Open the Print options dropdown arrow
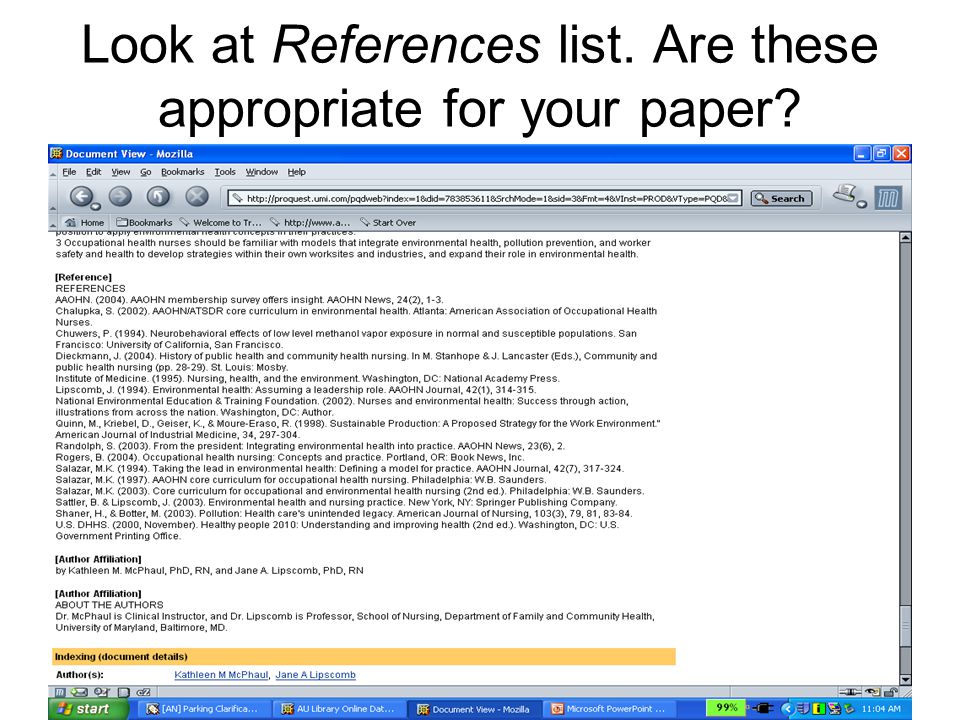This screenshot has height=720, width=960. (861, 204)
